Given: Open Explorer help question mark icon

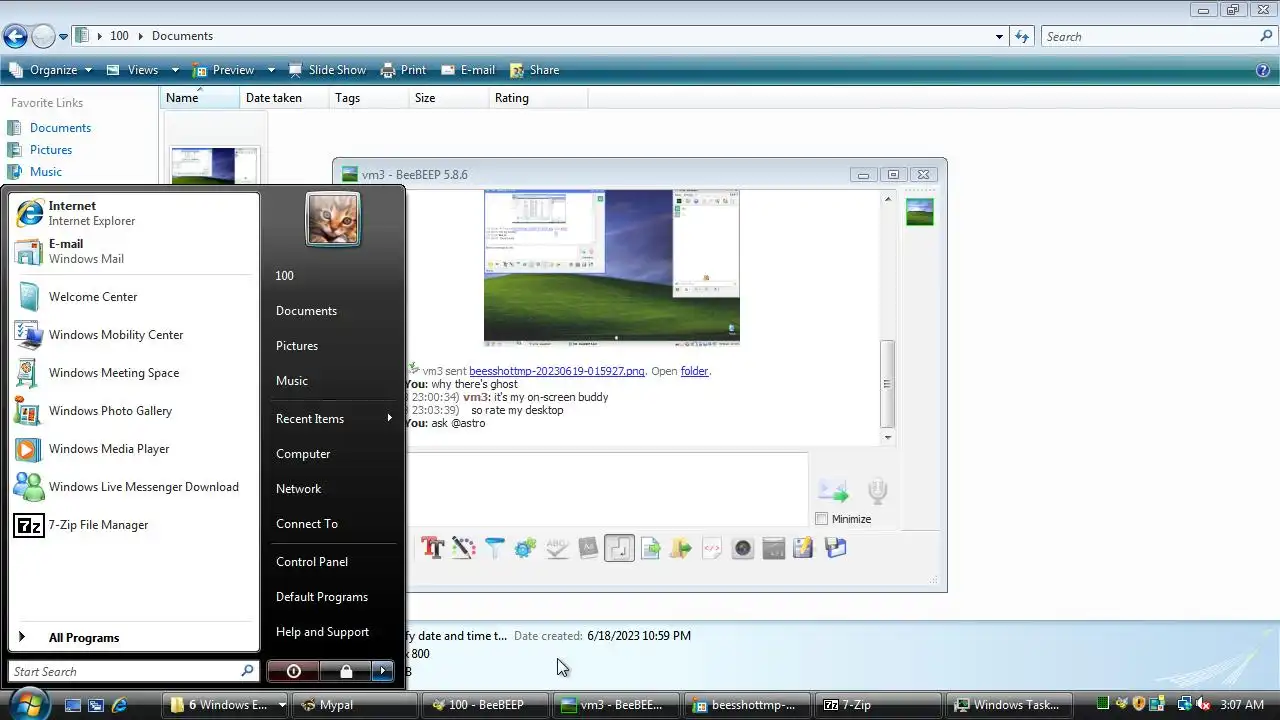Looking at the screenshot, I should 1263,70.
